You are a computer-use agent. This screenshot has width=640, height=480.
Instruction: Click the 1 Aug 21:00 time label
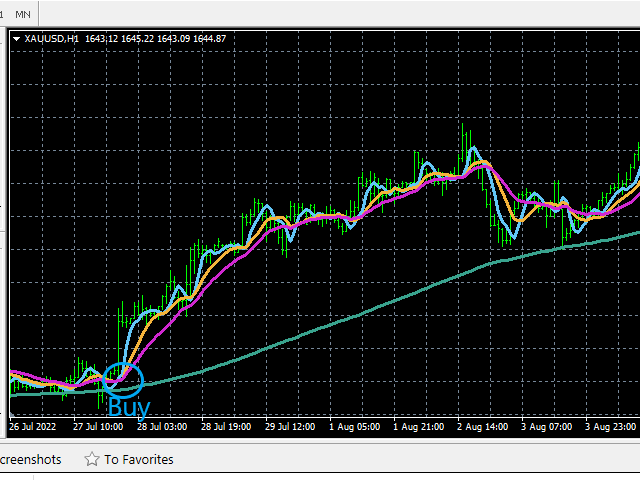(419, 427)
